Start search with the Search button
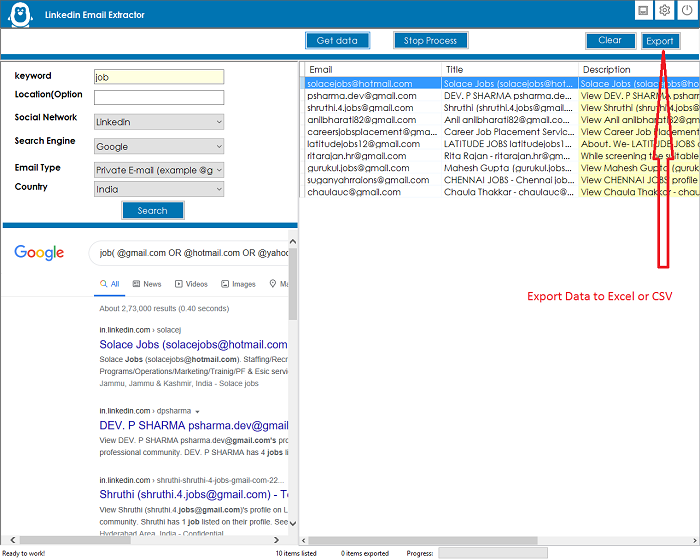This screenshot has height=560, width=700. [153, 210]
